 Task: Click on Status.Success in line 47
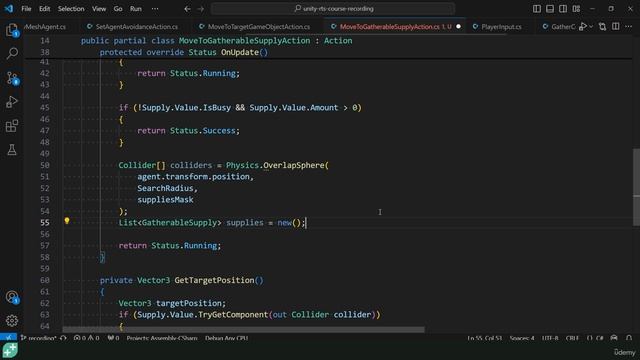(202, 131)
